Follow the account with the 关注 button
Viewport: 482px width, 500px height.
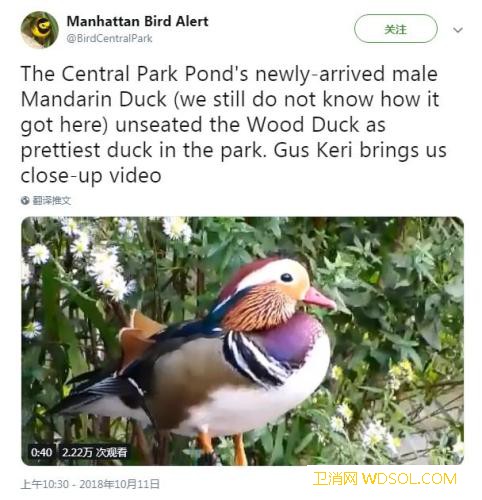click(x=396, y=29)
